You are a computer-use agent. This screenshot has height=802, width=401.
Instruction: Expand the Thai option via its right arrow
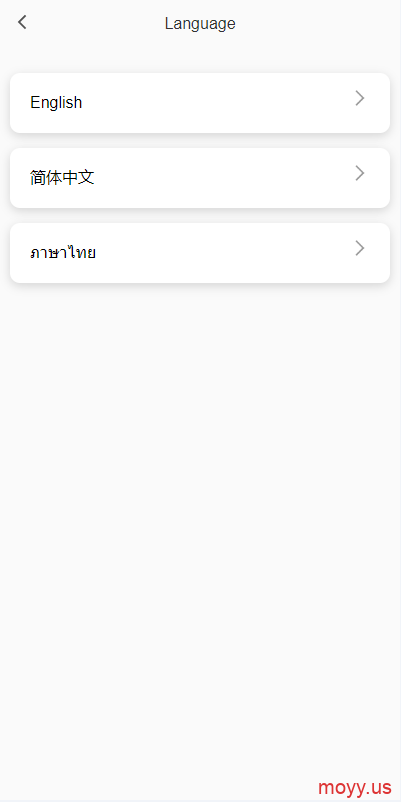click(x=360, y=249)
